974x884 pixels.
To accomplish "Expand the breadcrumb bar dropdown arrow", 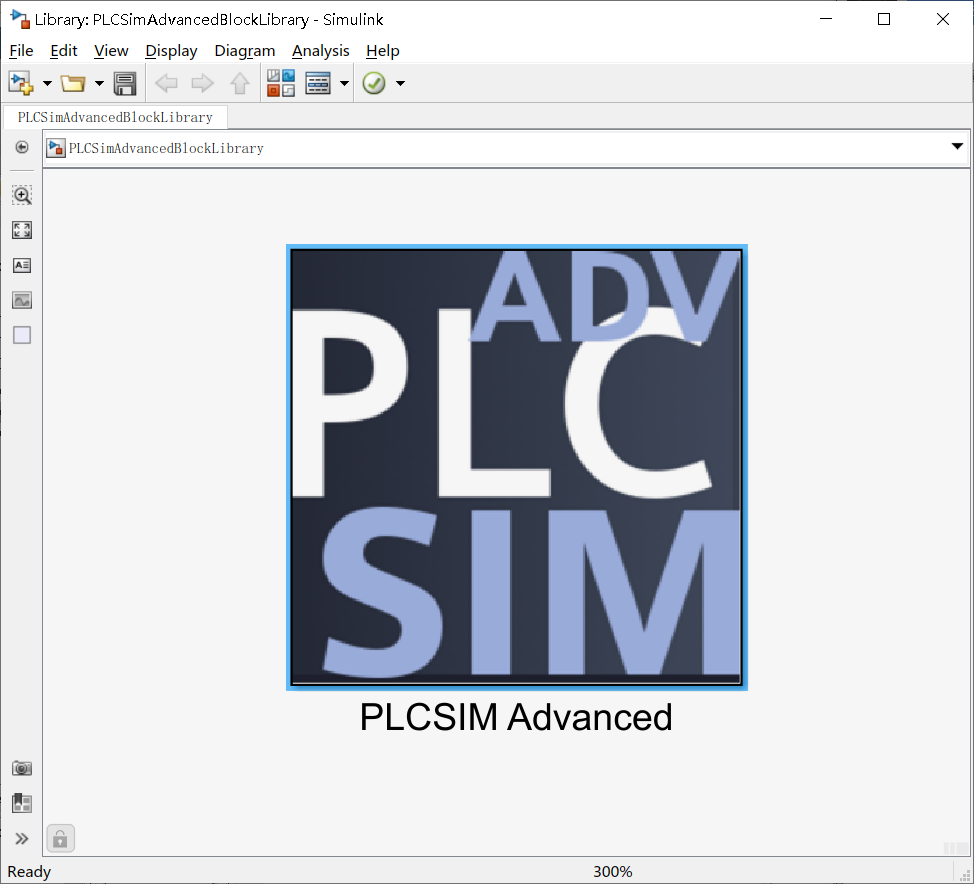I will point(957,147).
